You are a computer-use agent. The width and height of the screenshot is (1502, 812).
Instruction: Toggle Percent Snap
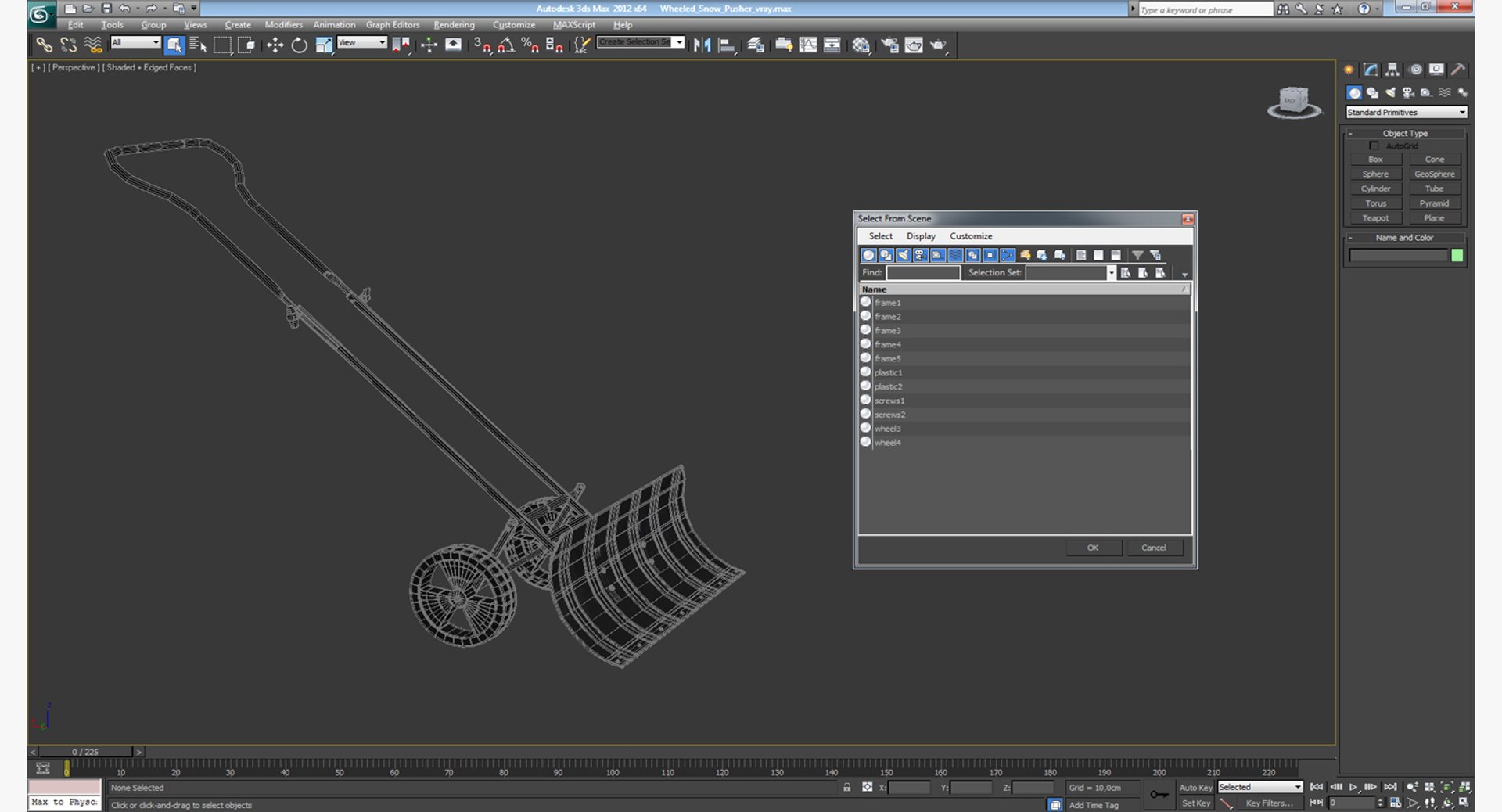coord(530,45)
